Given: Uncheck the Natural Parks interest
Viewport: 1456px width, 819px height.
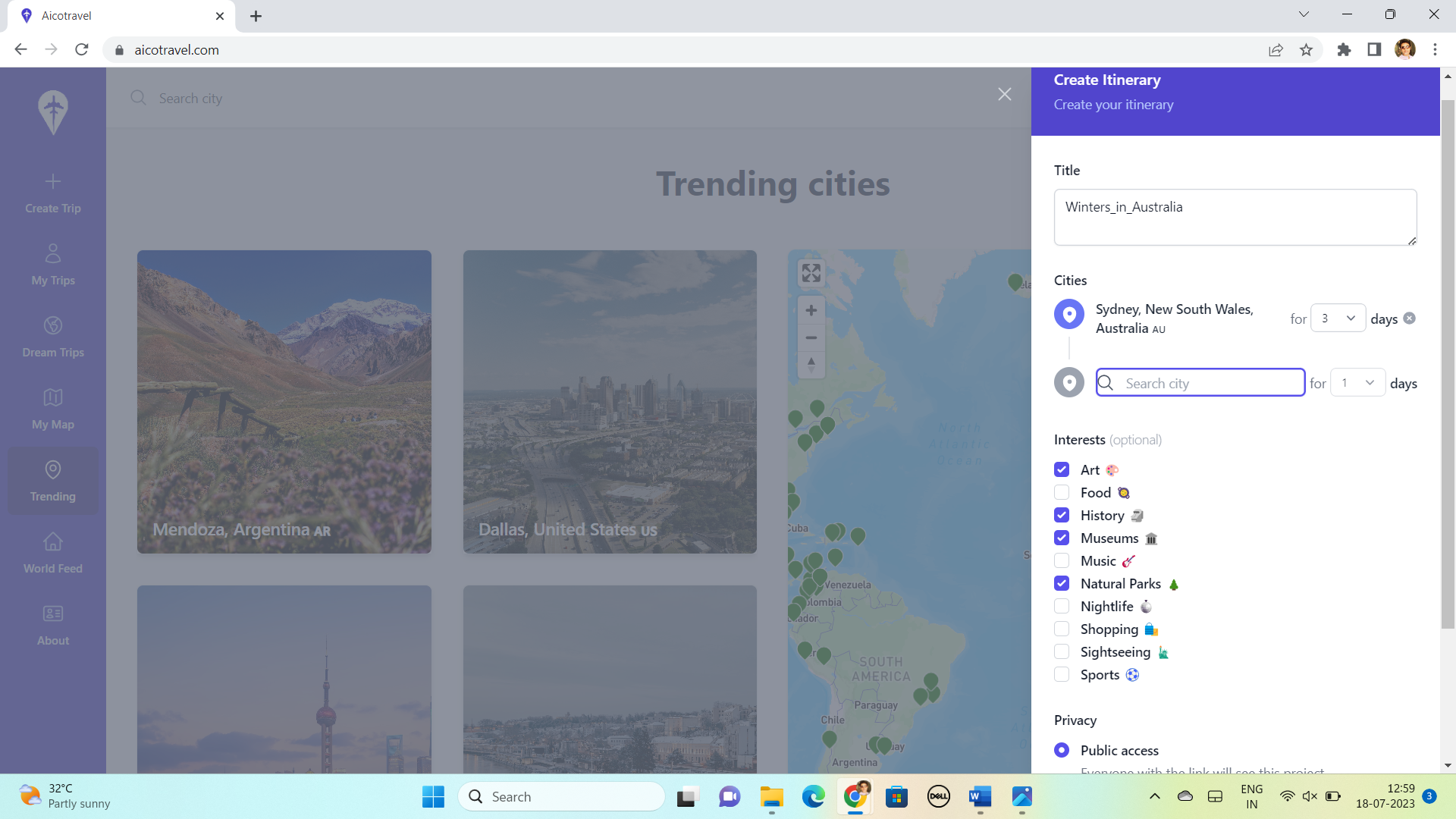Looking at the screenshot, I should click(x=1062, y=584).
